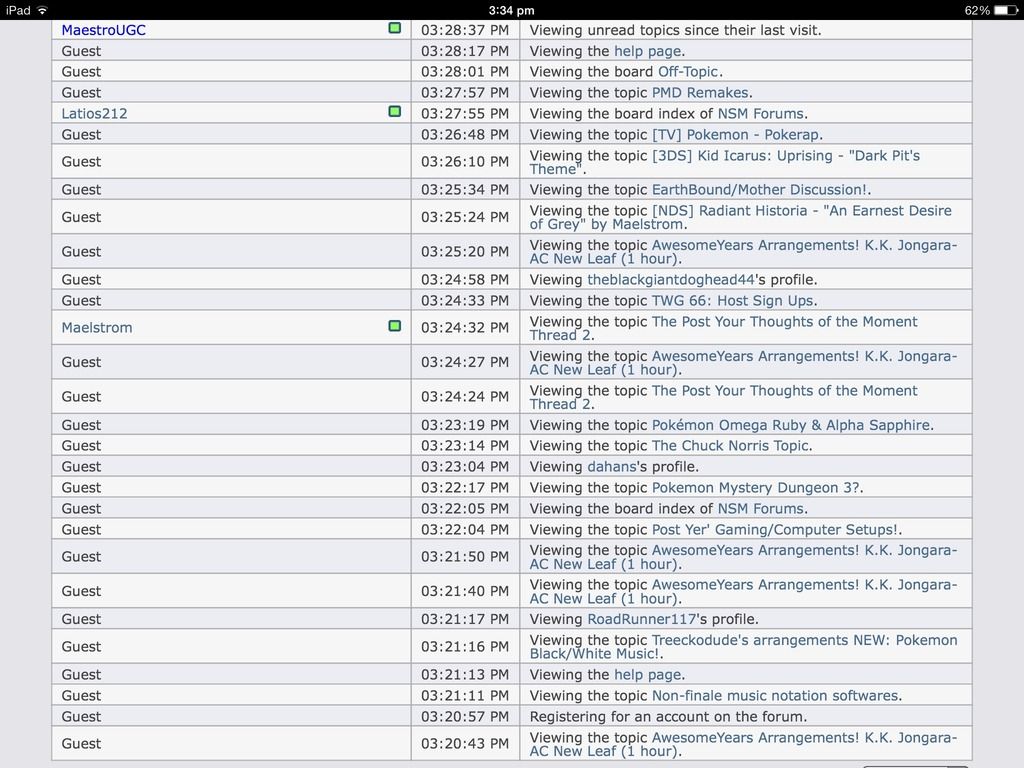Open The Chuck Norris Topic
Image resolution: width=1024 pixels, height=768 pixels.
coord(730,446)
